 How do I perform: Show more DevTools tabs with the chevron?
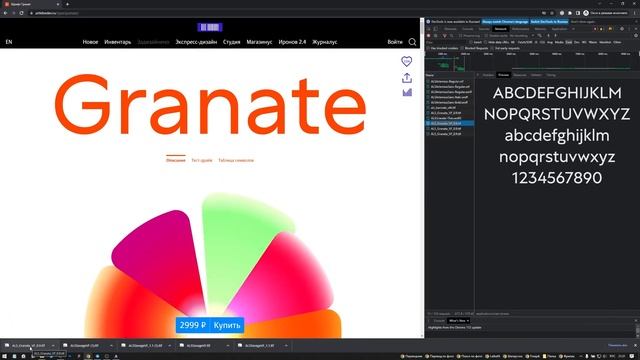point(573,29)
